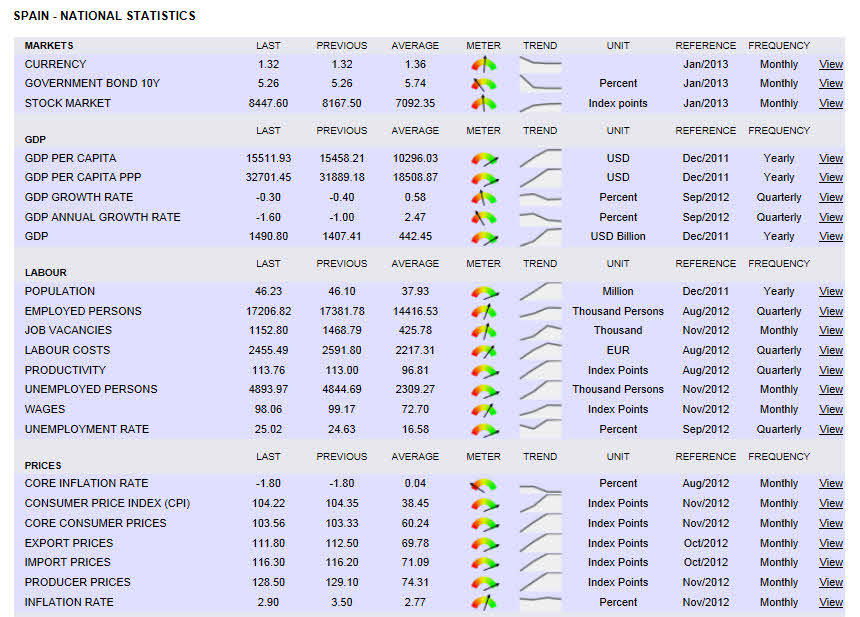The height and width of the screenshot is (617, 860).
Task: Follow the View link for Unemployed Persons
Action: point(831,390)
